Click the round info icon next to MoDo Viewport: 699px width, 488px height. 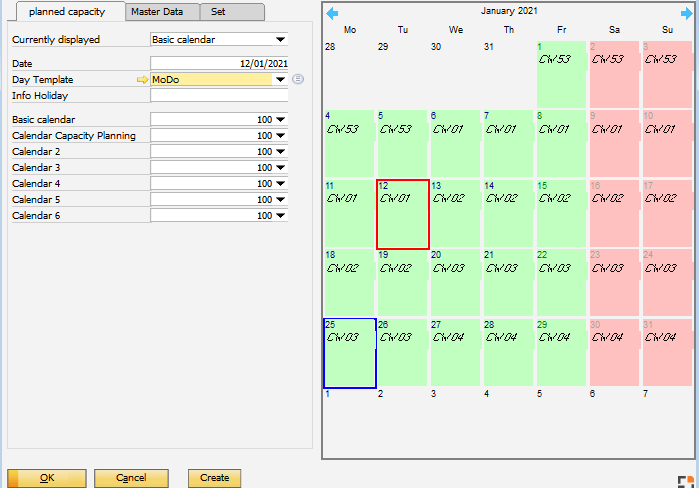tap(298, 80)
